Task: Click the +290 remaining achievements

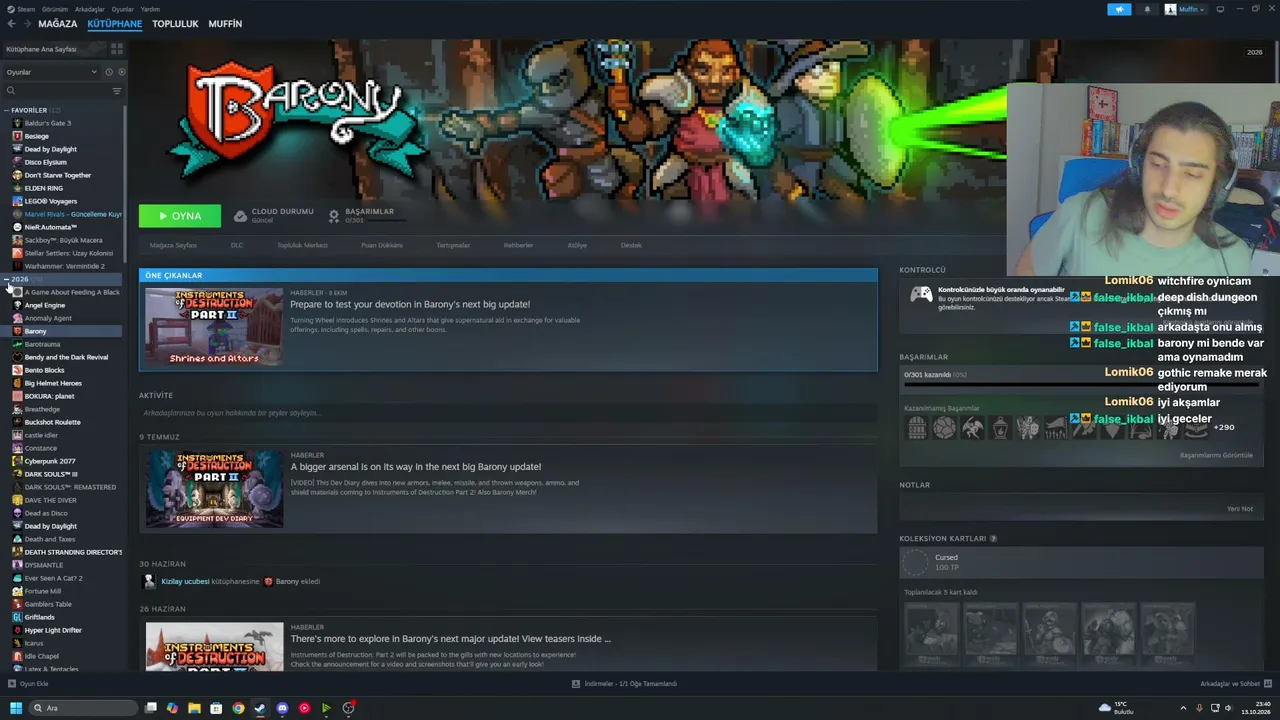Action: click(1224, 428)
